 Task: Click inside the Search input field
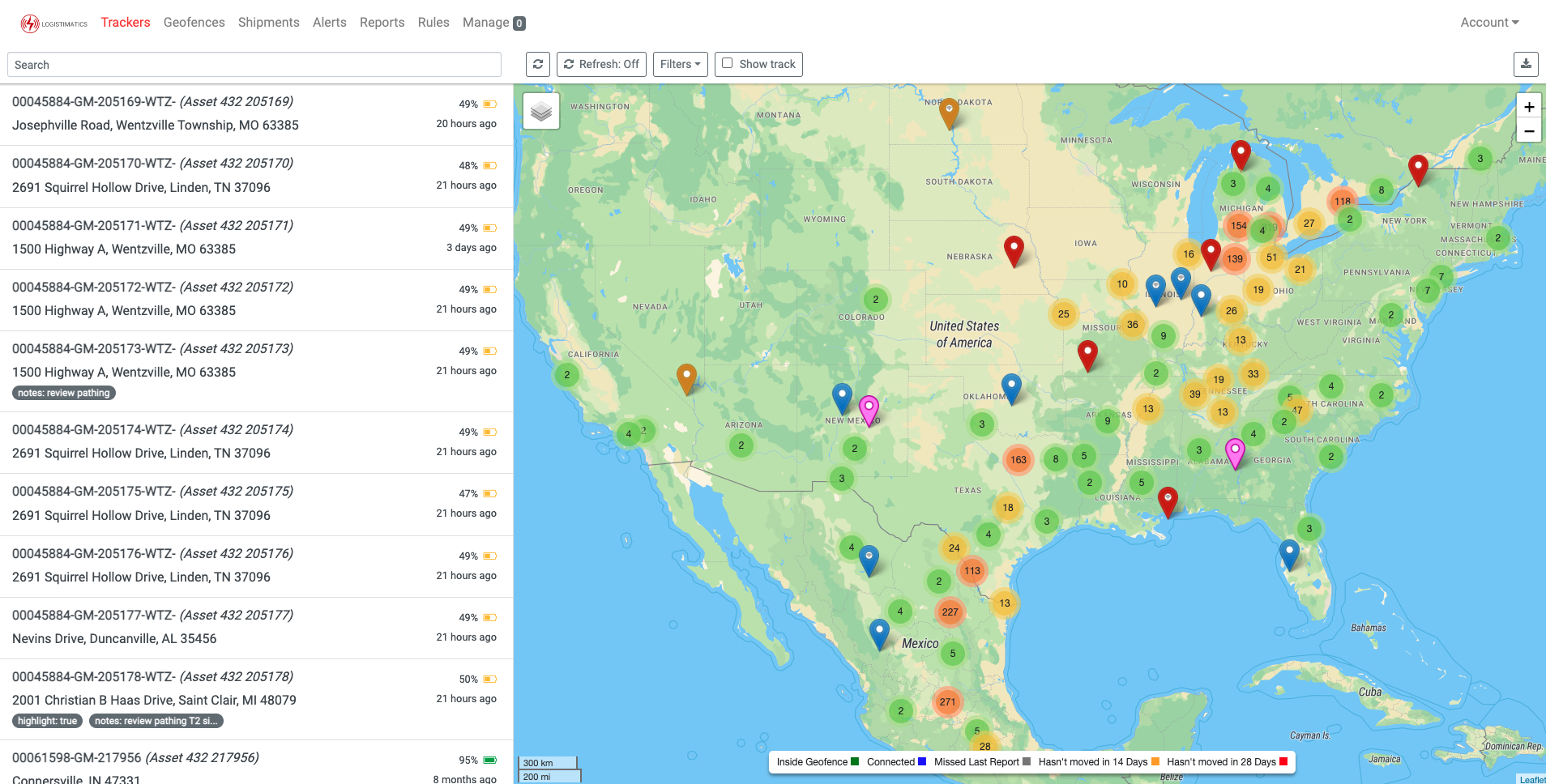(254, 64)
